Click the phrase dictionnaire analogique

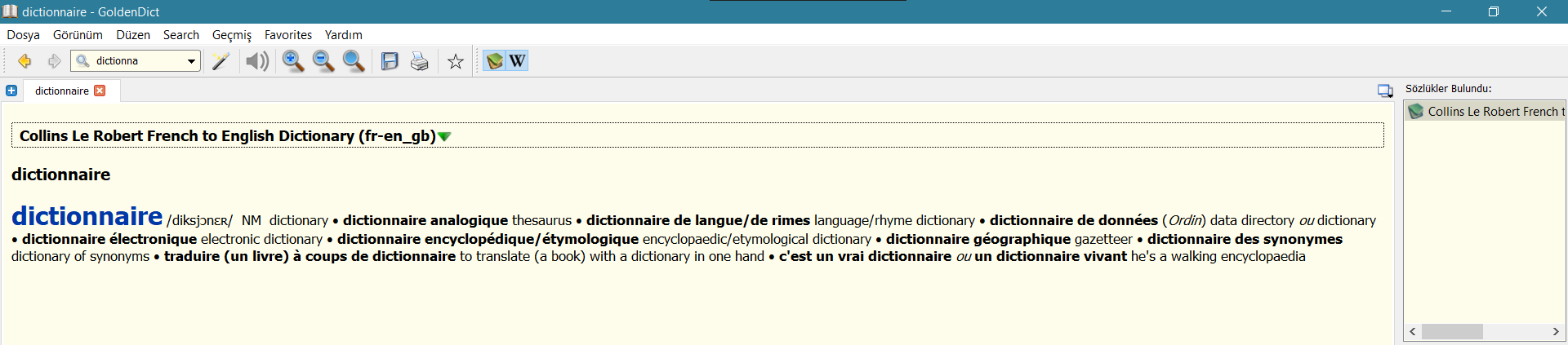[x=425, y=220]
